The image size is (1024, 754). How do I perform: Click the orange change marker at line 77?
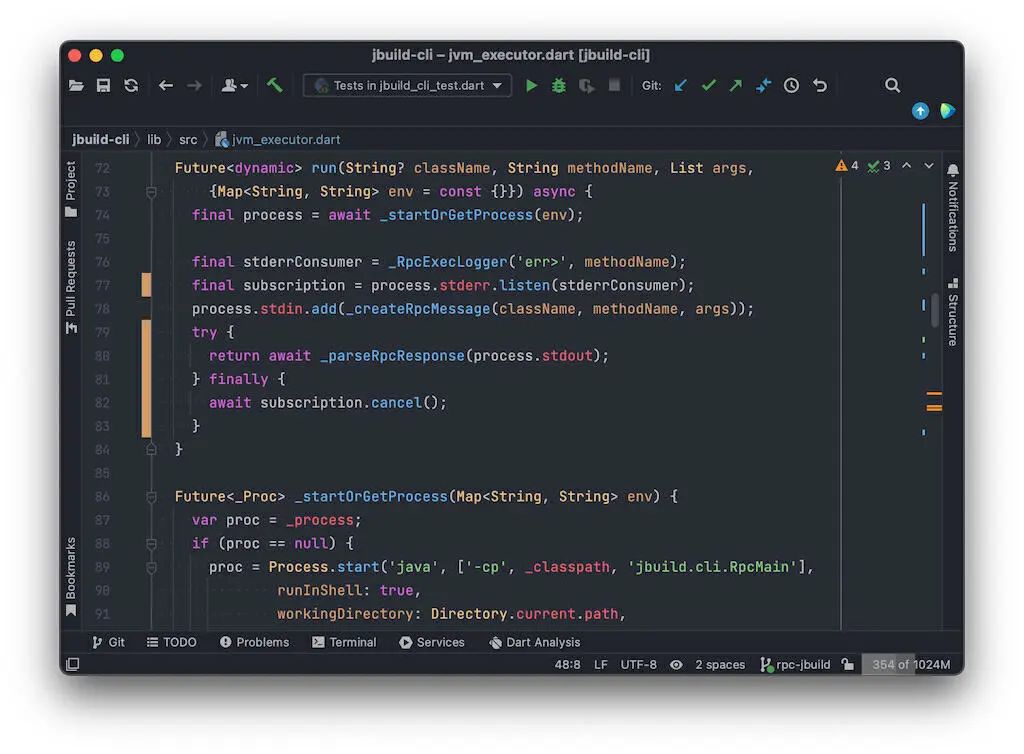coord(146,285)
